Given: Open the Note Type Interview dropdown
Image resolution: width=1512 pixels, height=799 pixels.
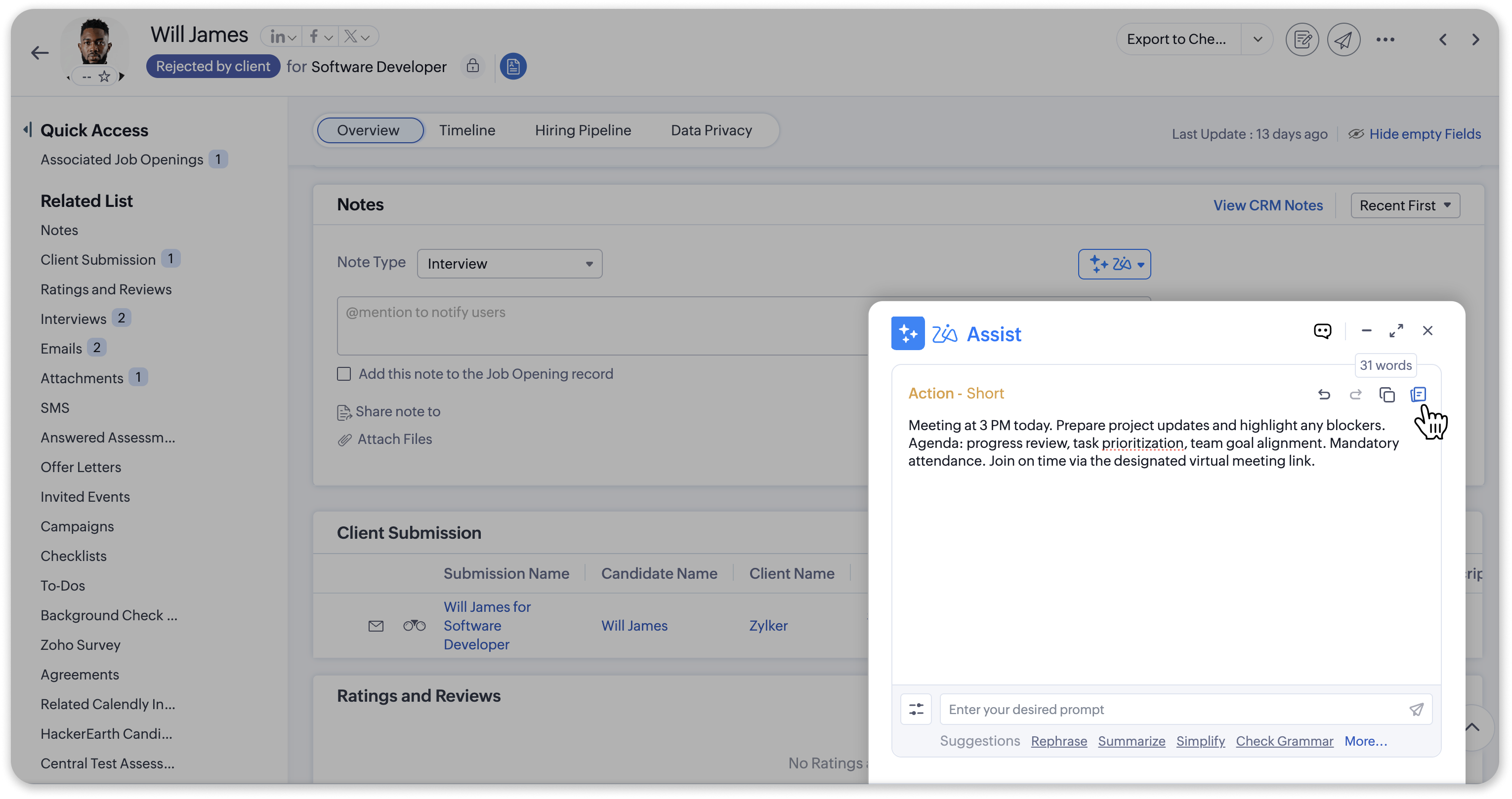Looking at the screenshot, I should pyautogui.click(x=509, y=263).
